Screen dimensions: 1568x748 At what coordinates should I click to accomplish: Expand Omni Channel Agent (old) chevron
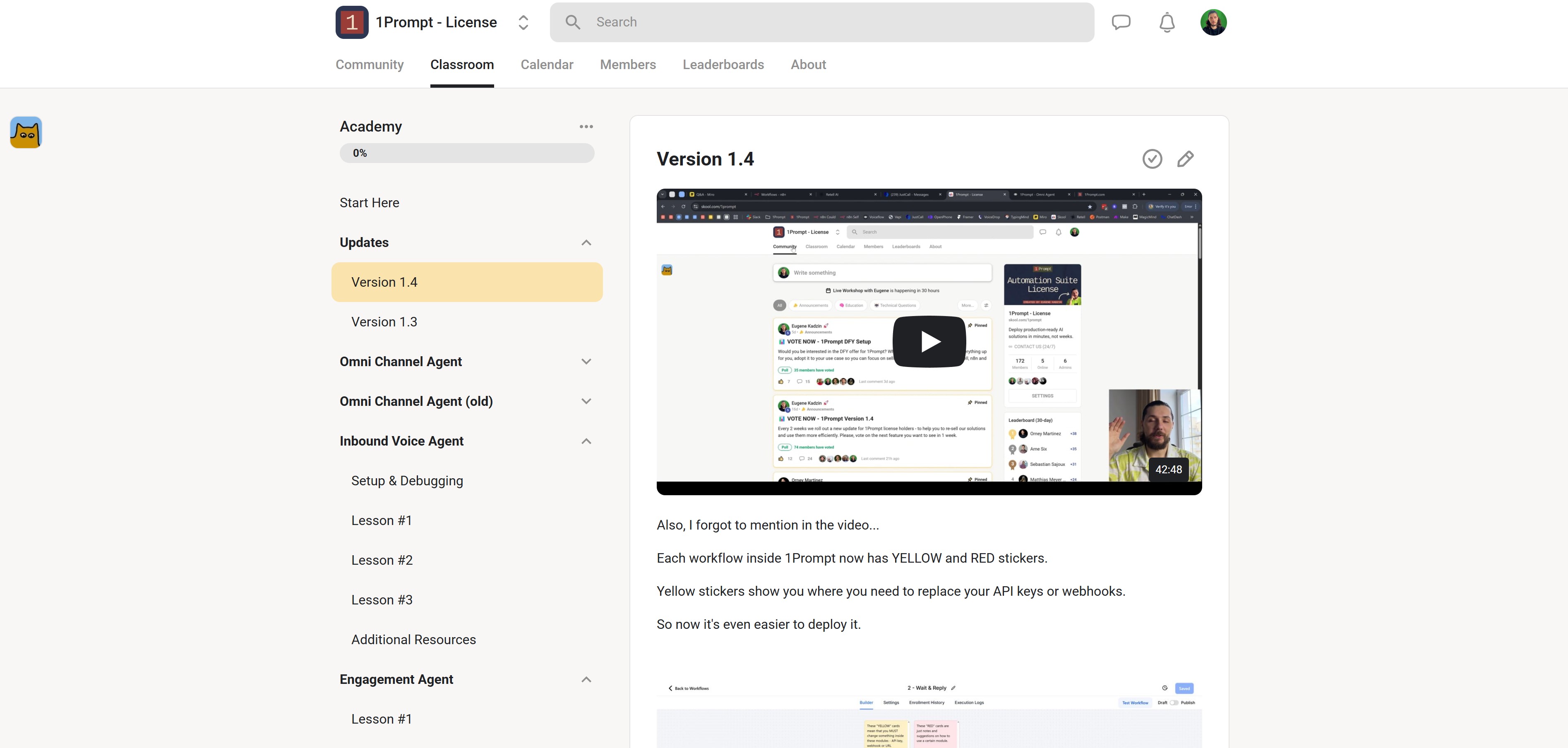click(x=586, y=401)
